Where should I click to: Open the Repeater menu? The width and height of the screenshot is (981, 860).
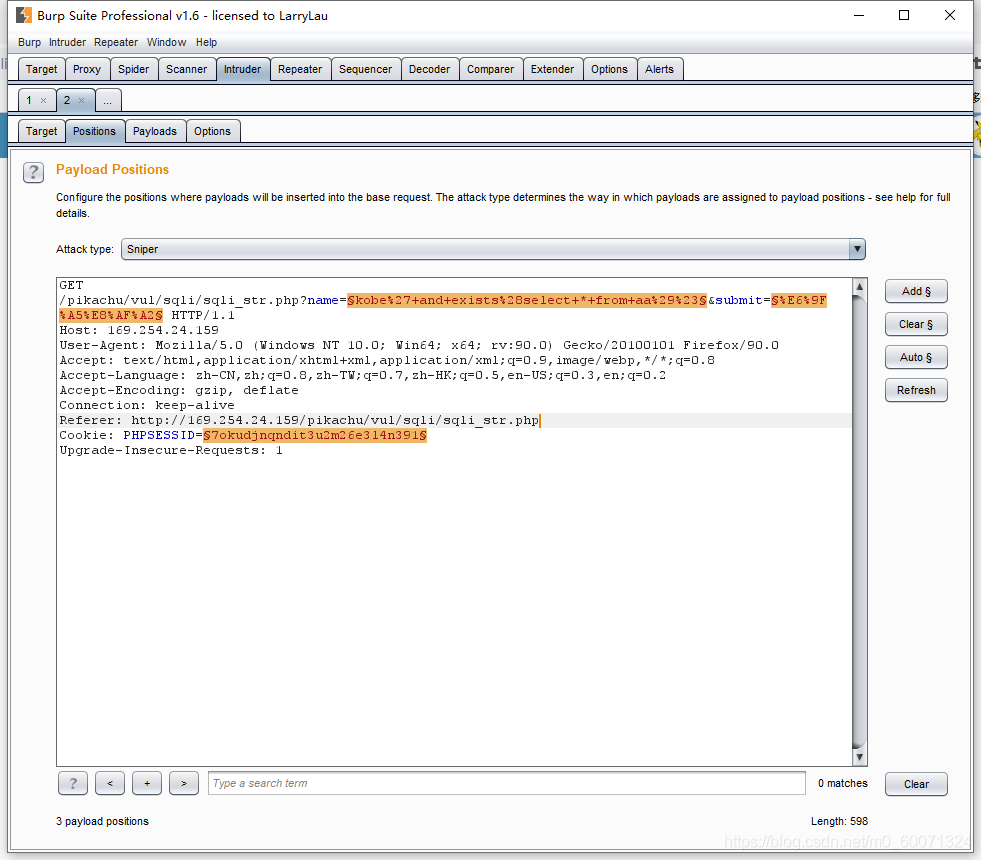[x=116, y=43]
